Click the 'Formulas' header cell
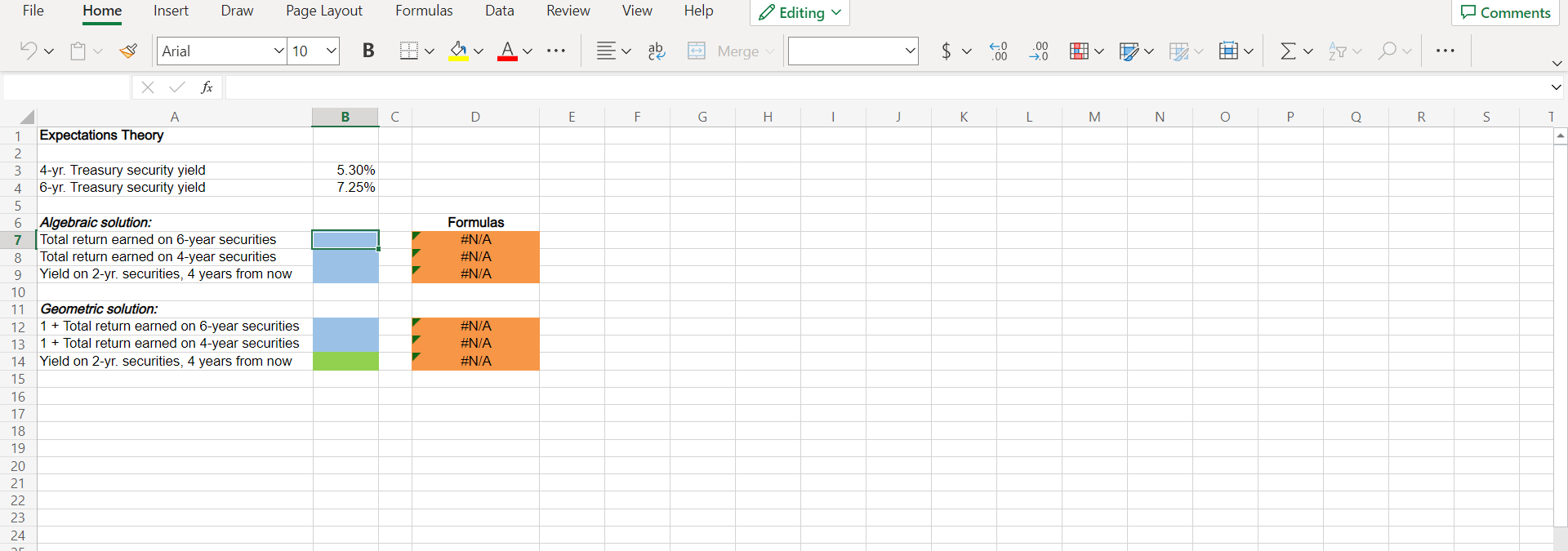The width and height of the screenshot is (1568, 551). coord(475,222)
